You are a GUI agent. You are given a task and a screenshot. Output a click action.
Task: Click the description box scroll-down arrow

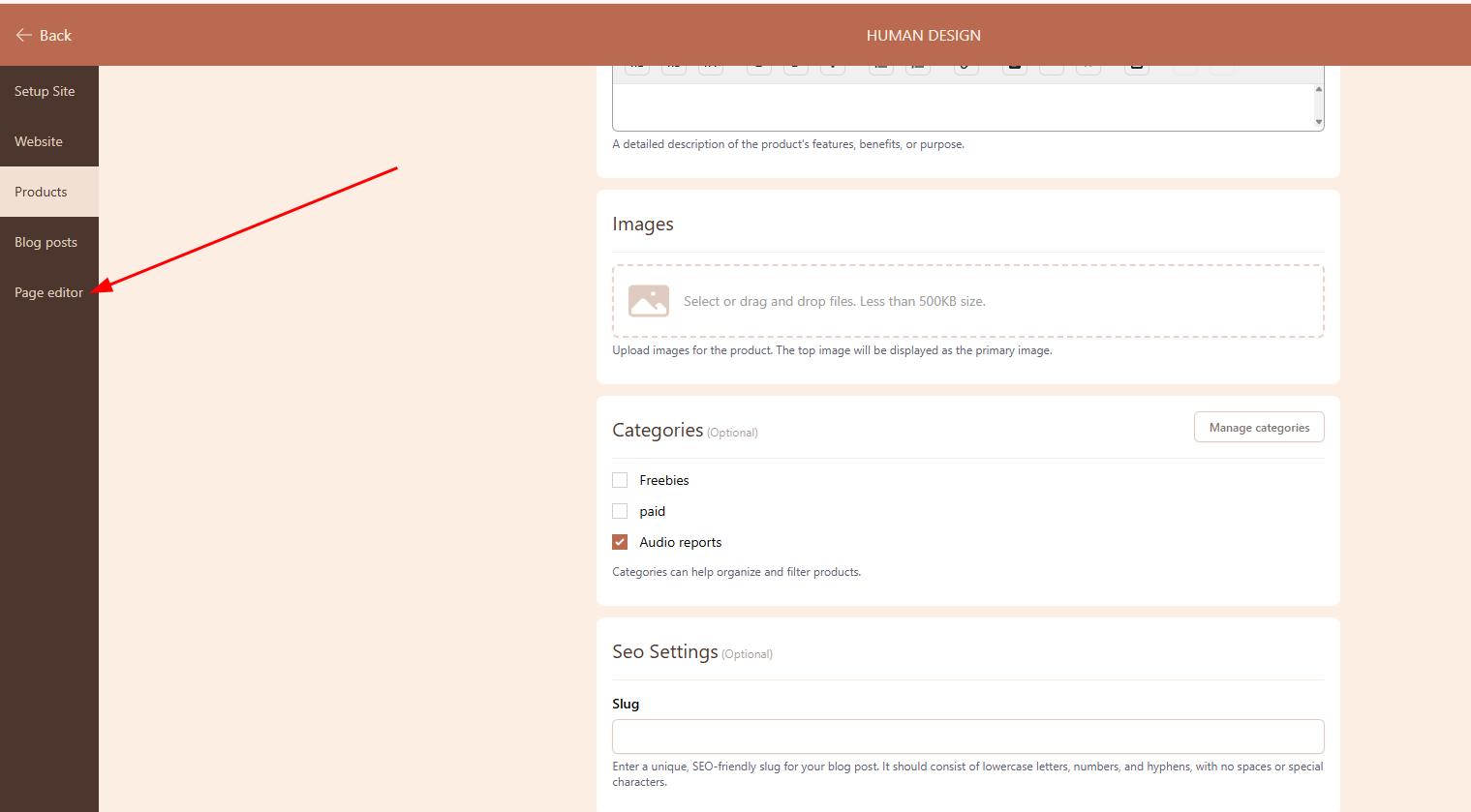pyautogui.click(x=1318, y=122)
